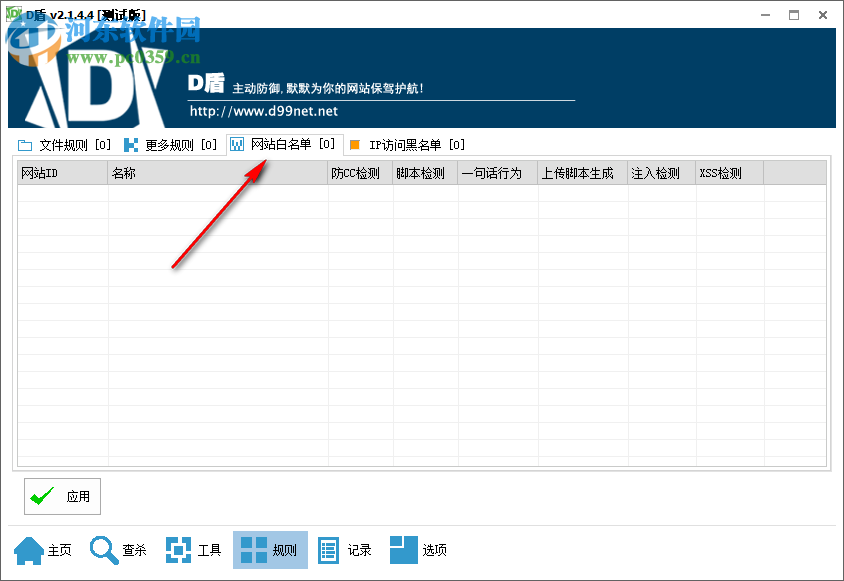
Task: Click the 一句话行为 column header
Action: 497,173
